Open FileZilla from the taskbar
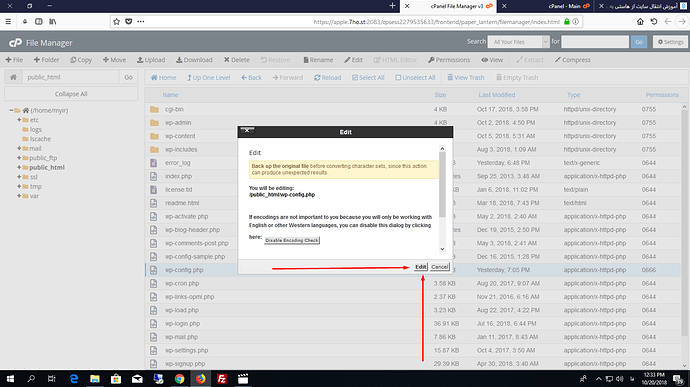690x387 pixels. pyautogui.click(x=222, y=379)
